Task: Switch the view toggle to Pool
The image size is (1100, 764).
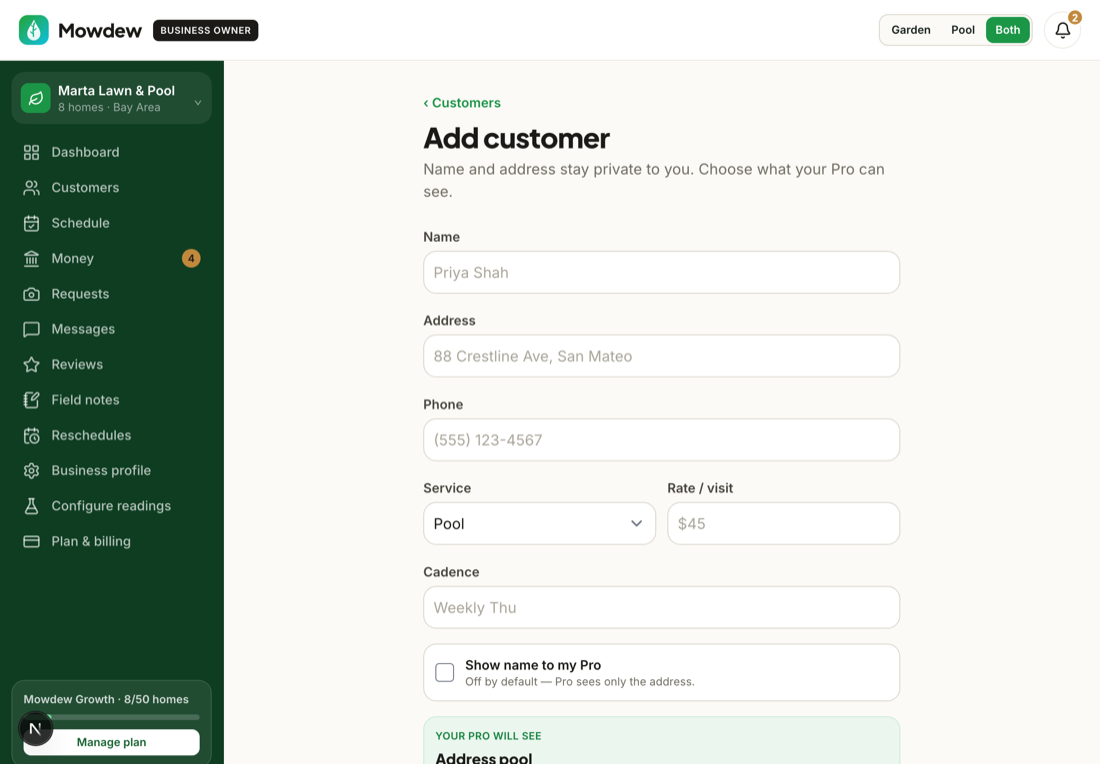Action: (x=962, y=30)
